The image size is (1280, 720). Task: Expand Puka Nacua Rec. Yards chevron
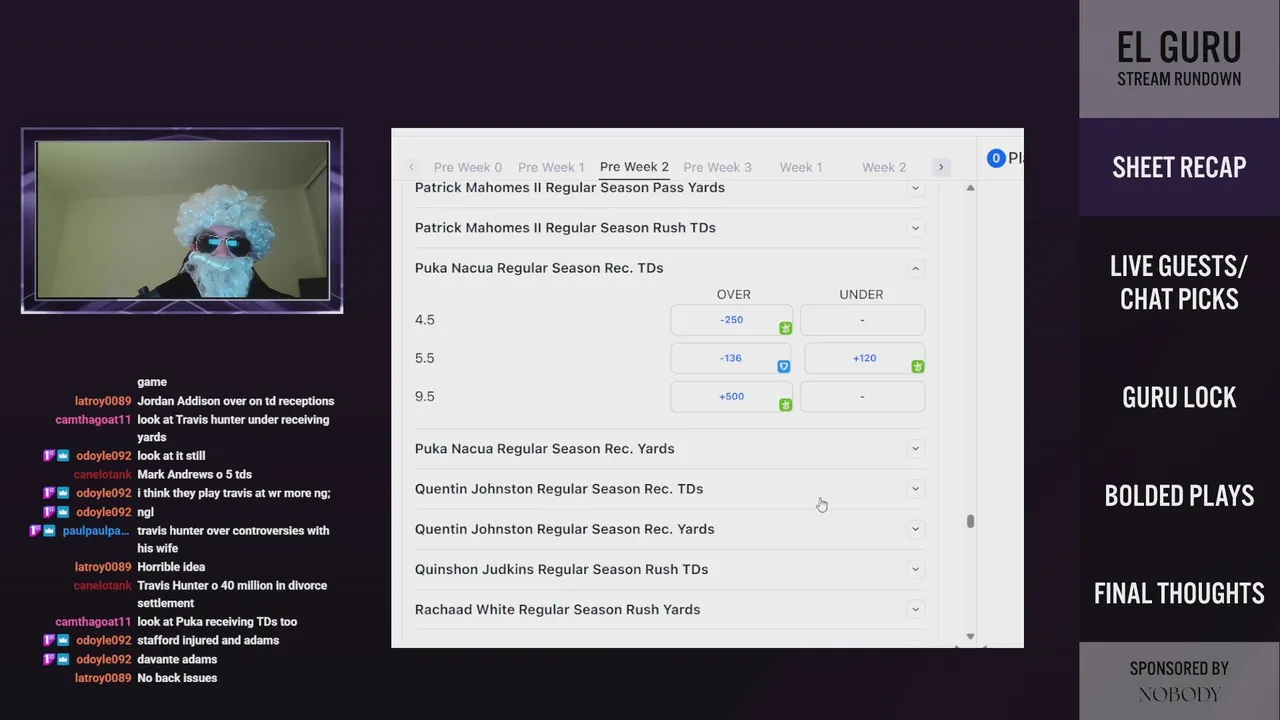[x=915, y=449]
